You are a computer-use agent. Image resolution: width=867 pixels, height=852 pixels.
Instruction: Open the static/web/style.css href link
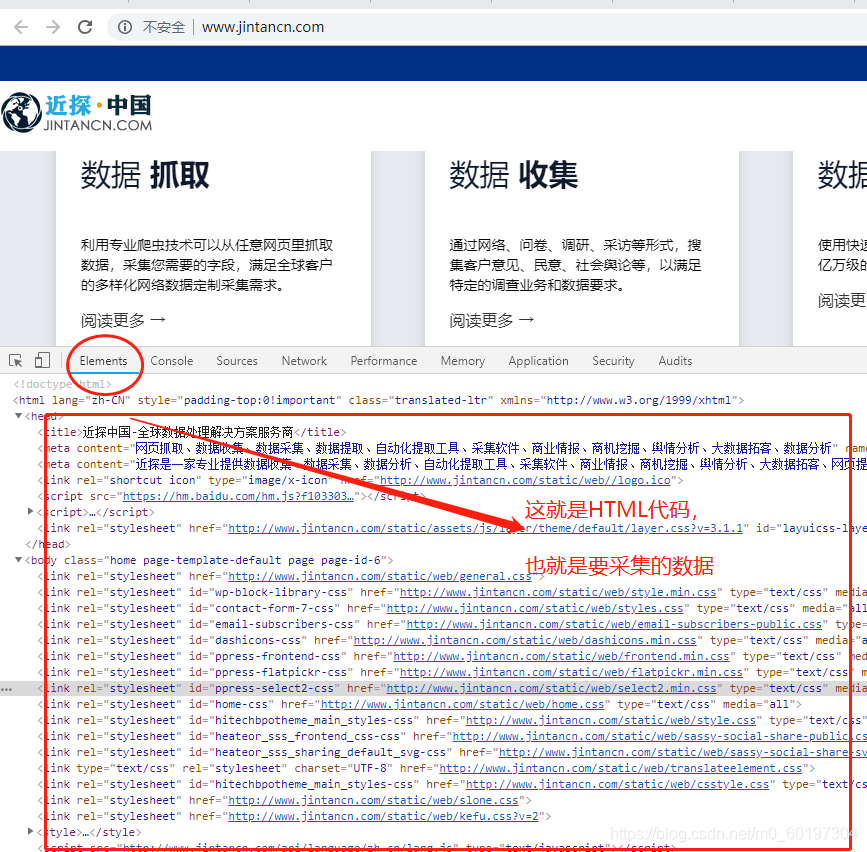[611, 720]
